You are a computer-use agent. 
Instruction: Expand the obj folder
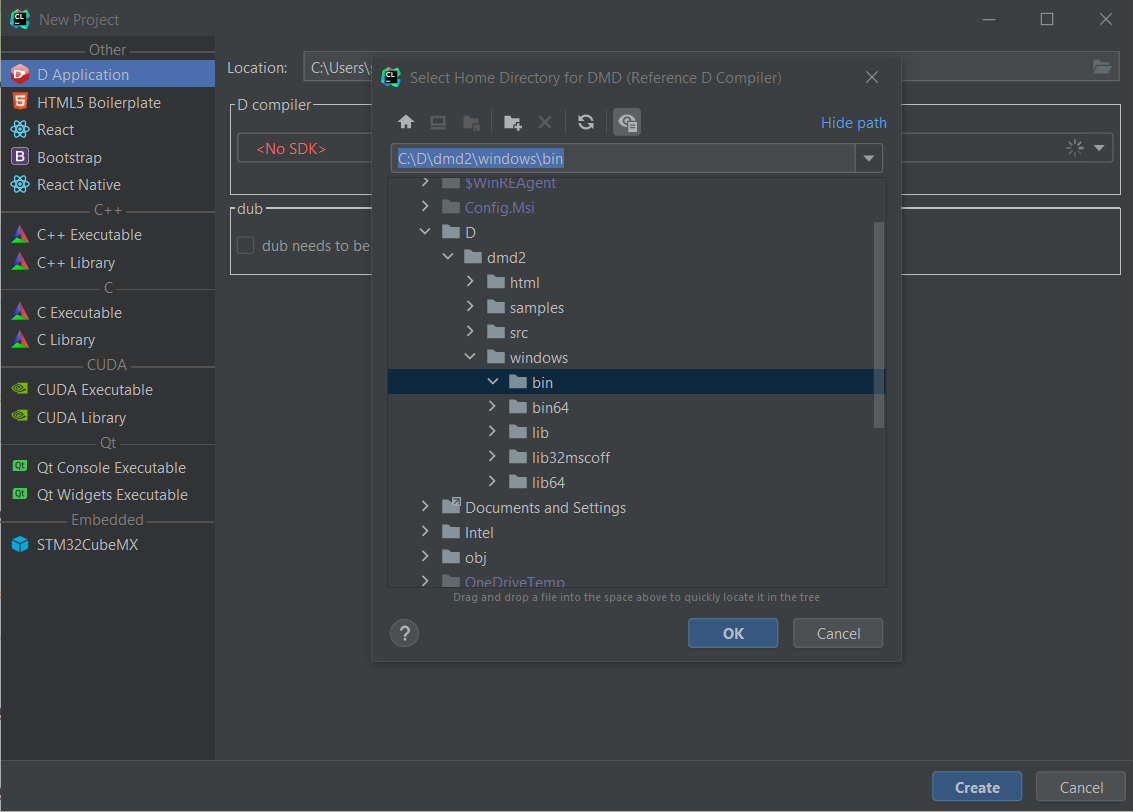pos(425,557)
